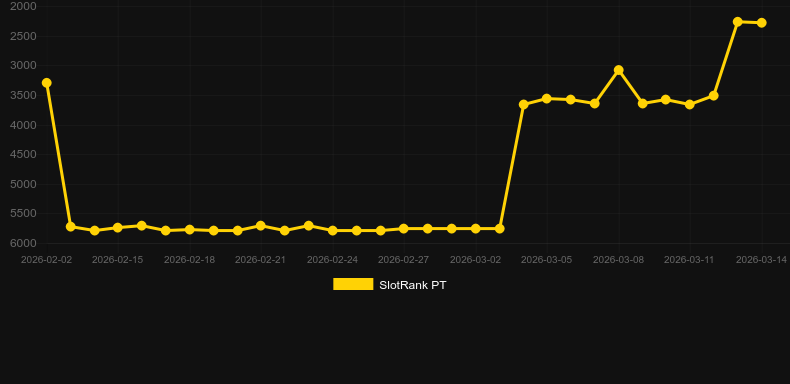The width and height of the screenshot is (790, 384).
Task: Select the data point above 2026-02-27
Action: (404, 229)
